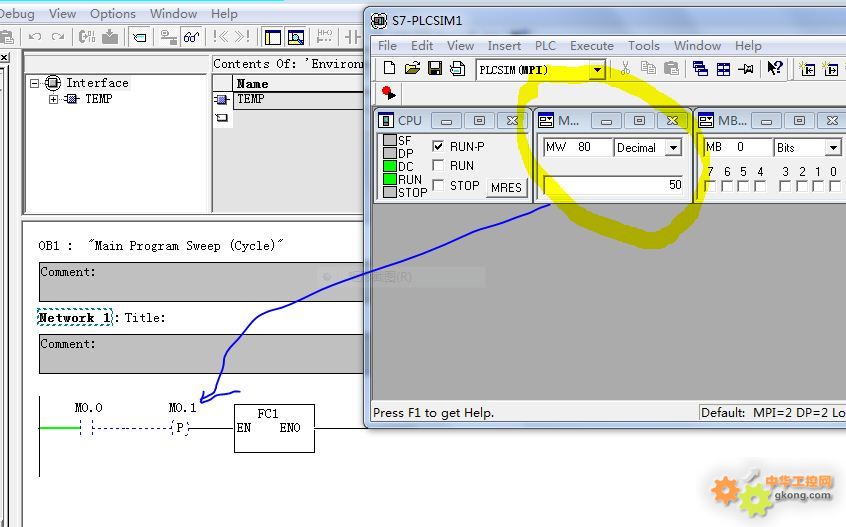Screen dimensions: 846x527
Task: Open the editor's Debug menu
Action: coord(16,13)
